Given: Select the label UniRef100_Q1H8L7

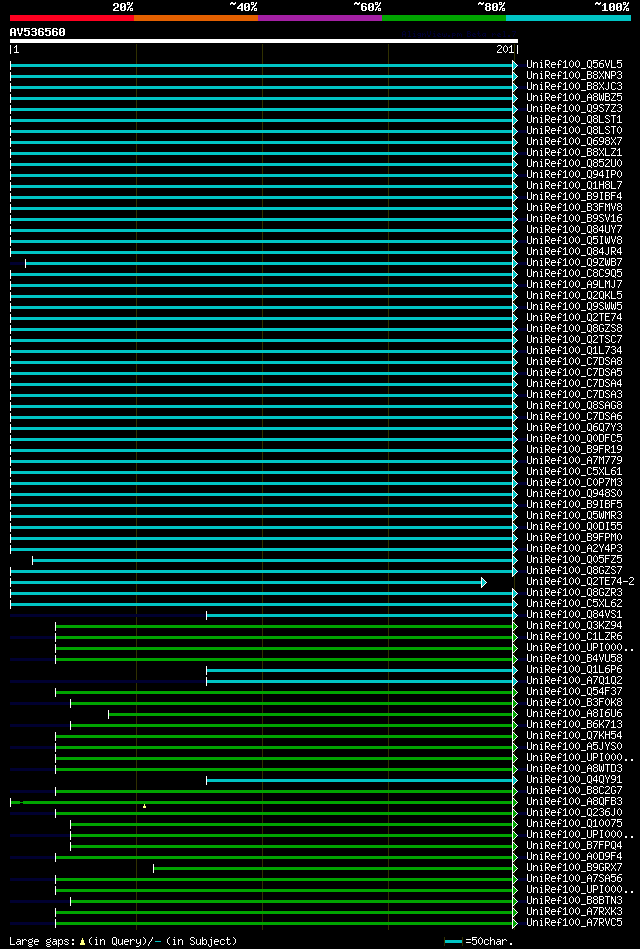Looking at the screenshot, I should point(575,185).
